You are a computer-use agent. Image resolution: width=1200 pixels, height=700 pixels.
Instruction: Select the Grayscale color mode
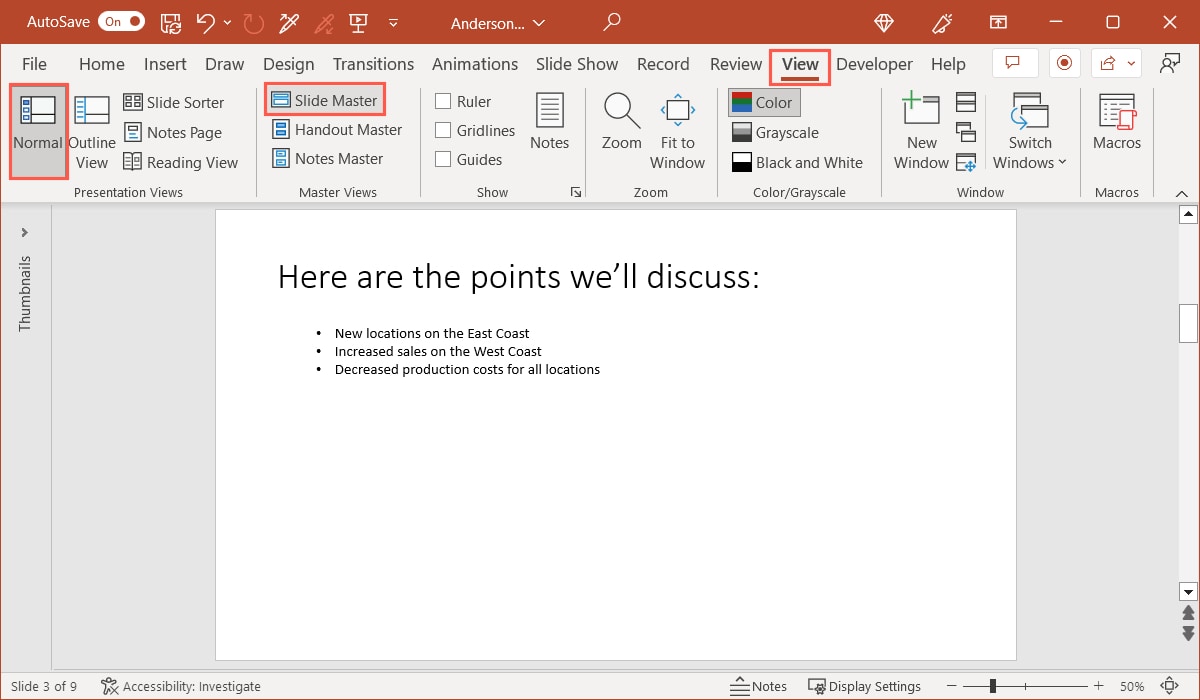775,132
